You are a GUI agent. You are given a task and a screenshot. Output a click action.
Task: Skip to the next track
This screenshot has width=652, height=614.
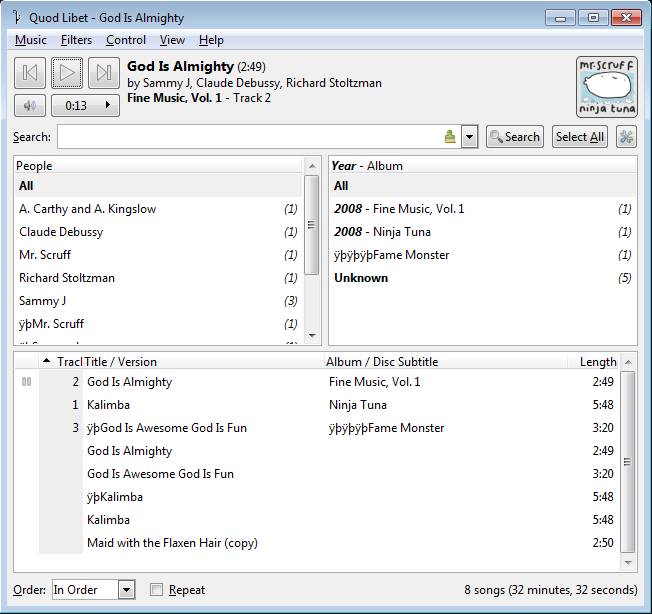[x=104, y=73]
